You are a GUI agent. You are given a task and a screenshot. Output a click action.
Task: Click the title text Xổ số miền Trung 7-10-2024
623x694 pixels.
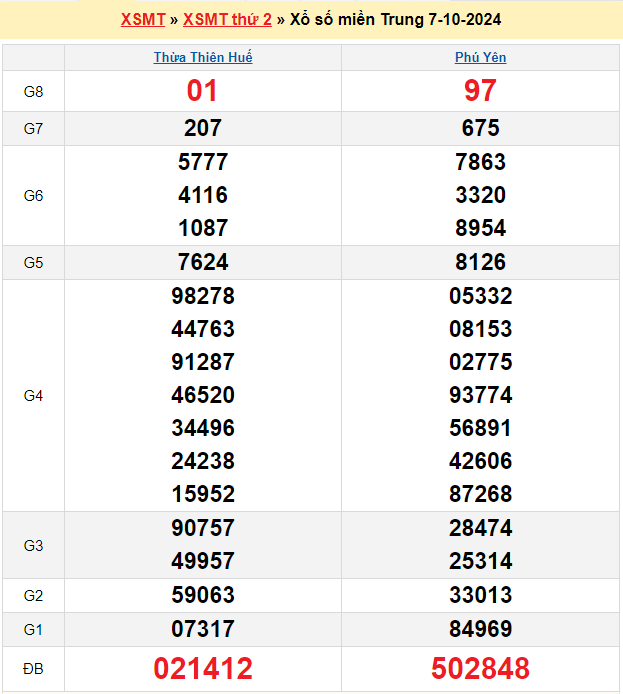(395, 20)
